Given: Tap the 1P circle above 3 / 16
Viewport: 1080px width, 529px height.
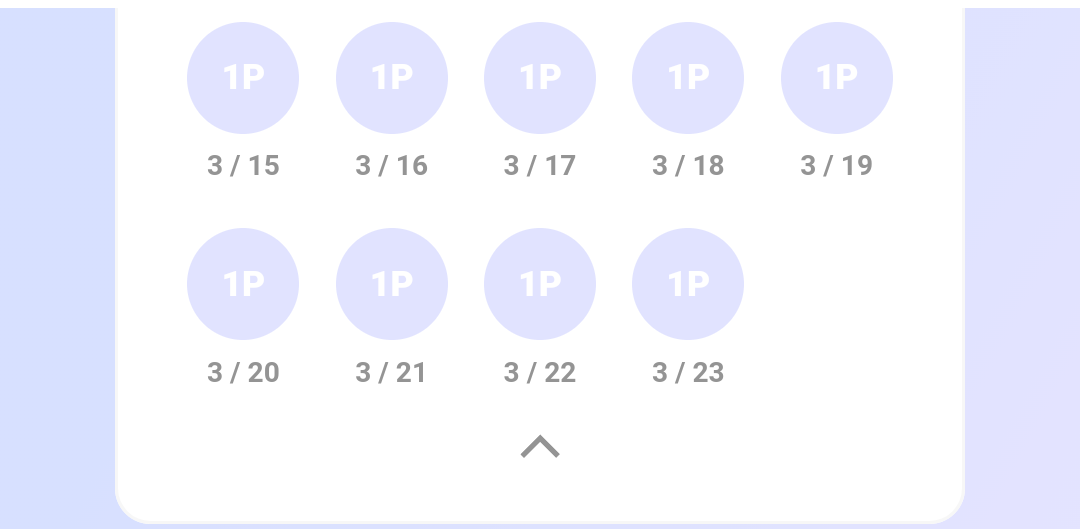Looking at the screenshot, I should [x=392, y=78].
